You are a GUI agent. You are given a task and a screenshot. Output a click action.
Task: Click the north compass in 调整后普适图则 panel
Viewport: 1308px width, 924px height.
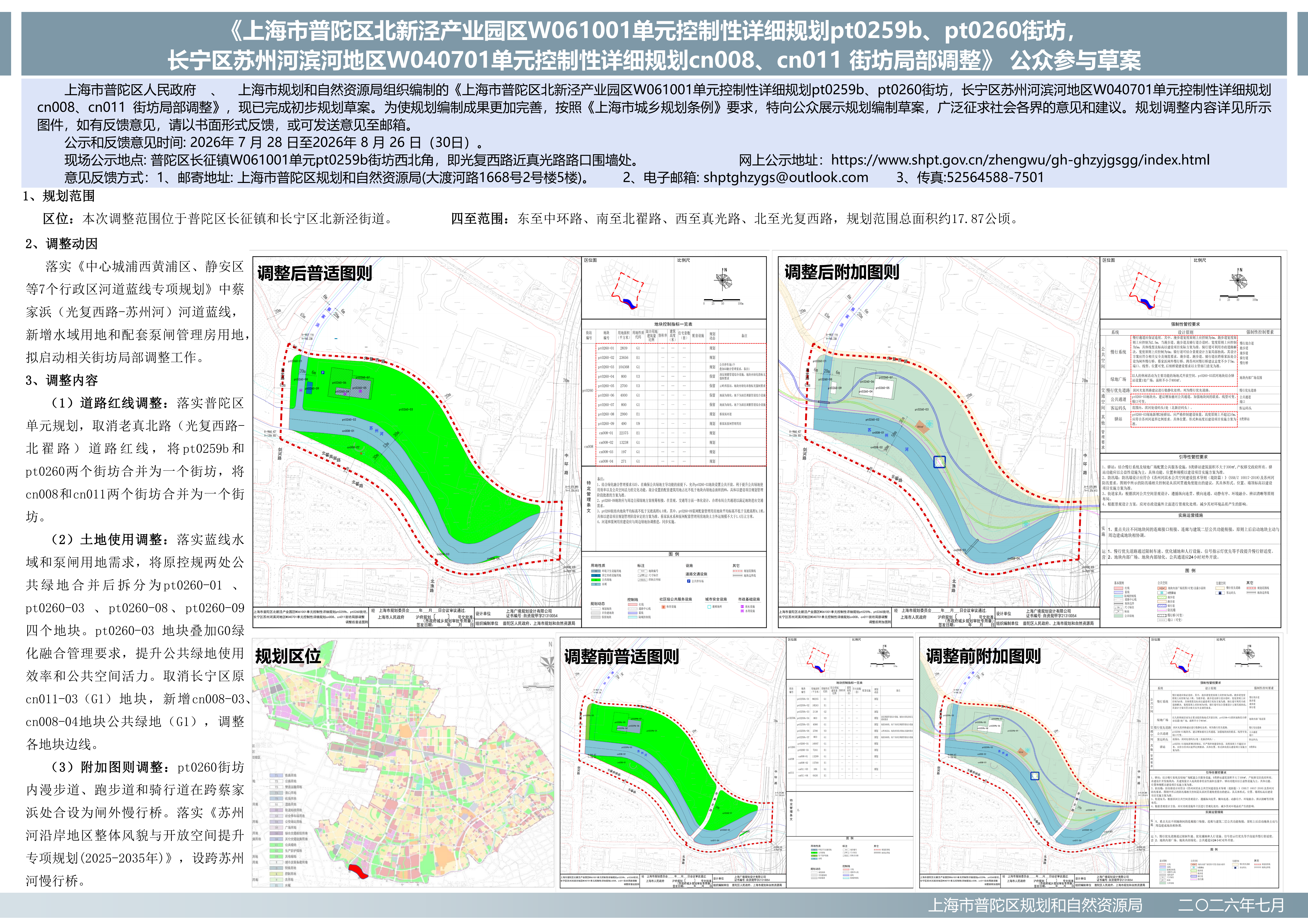click(x=723, y=280)
